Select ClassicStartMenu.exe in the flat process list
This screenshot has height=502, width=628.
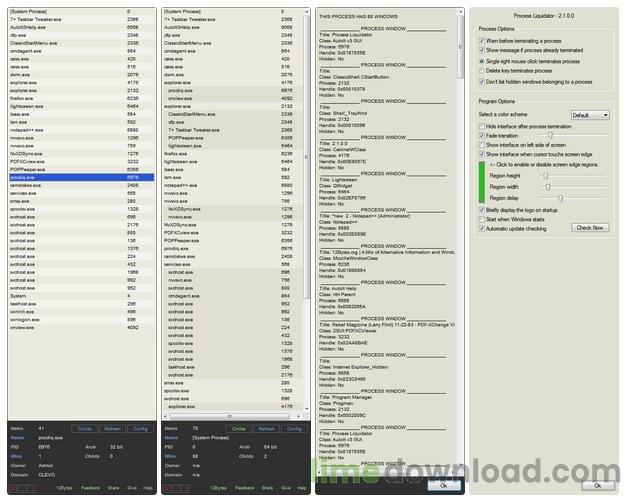pyautogui.click(x=81, y=43)
